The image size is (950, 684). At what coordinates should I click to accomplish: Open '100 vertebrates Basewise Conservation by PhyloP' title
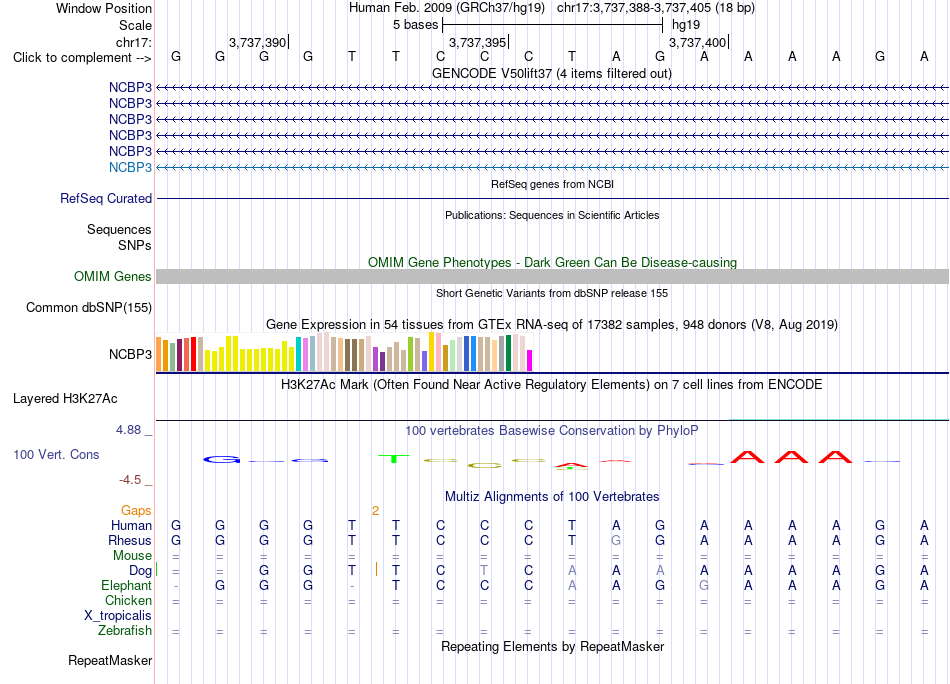tap(552, 431)
